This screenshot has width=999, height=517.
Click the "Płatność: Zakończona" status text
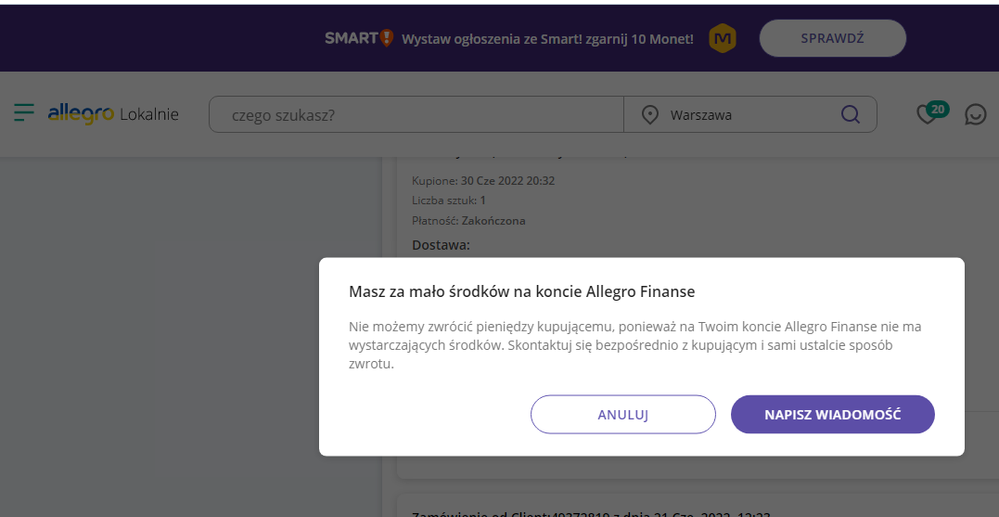pos(468,220)
